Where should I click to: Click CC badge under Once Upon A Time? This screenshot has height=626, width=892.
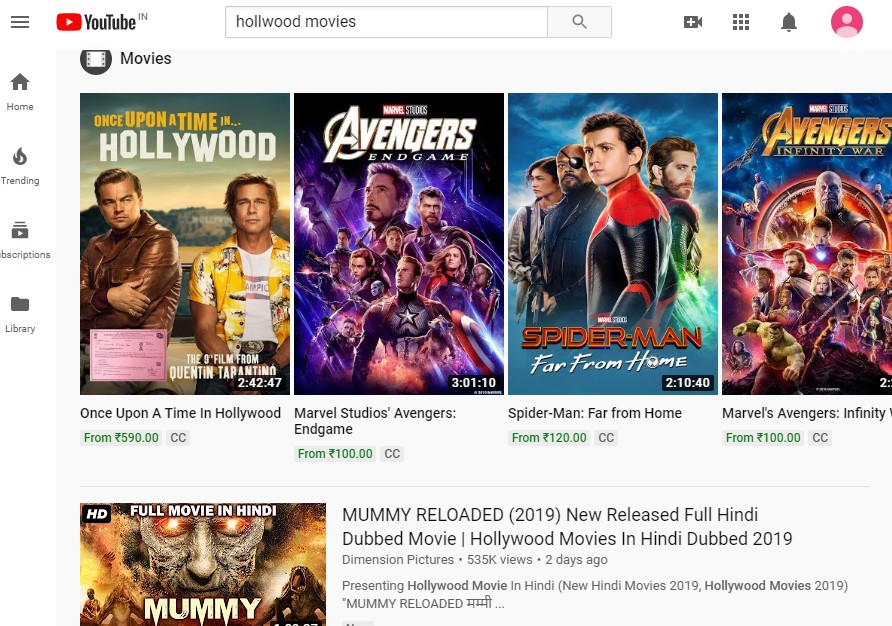tap(178, 438)
